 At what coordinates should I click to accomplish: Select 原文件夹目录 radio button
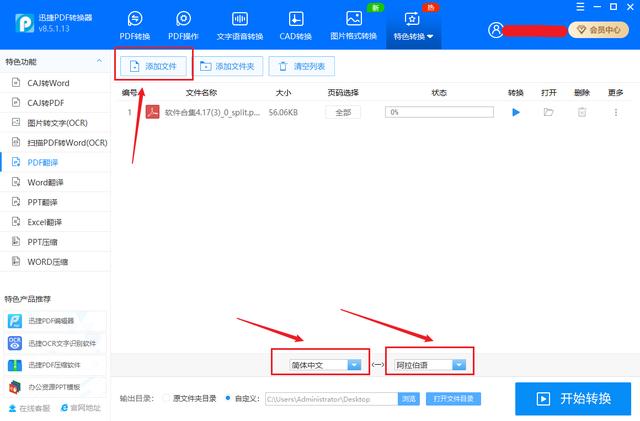[166, 398]
